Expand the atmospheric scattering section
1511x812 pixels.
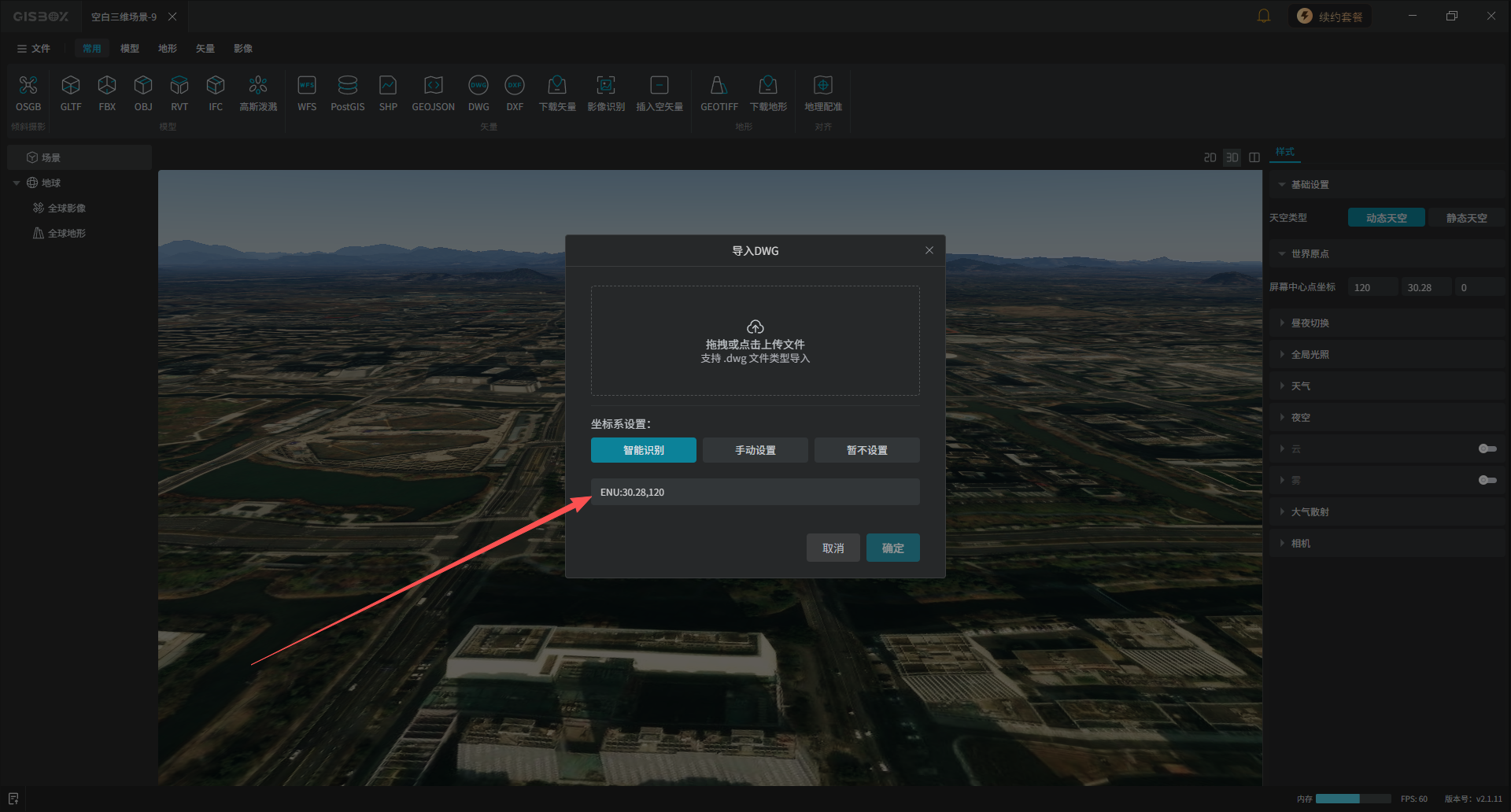(x=1310, y=512)
